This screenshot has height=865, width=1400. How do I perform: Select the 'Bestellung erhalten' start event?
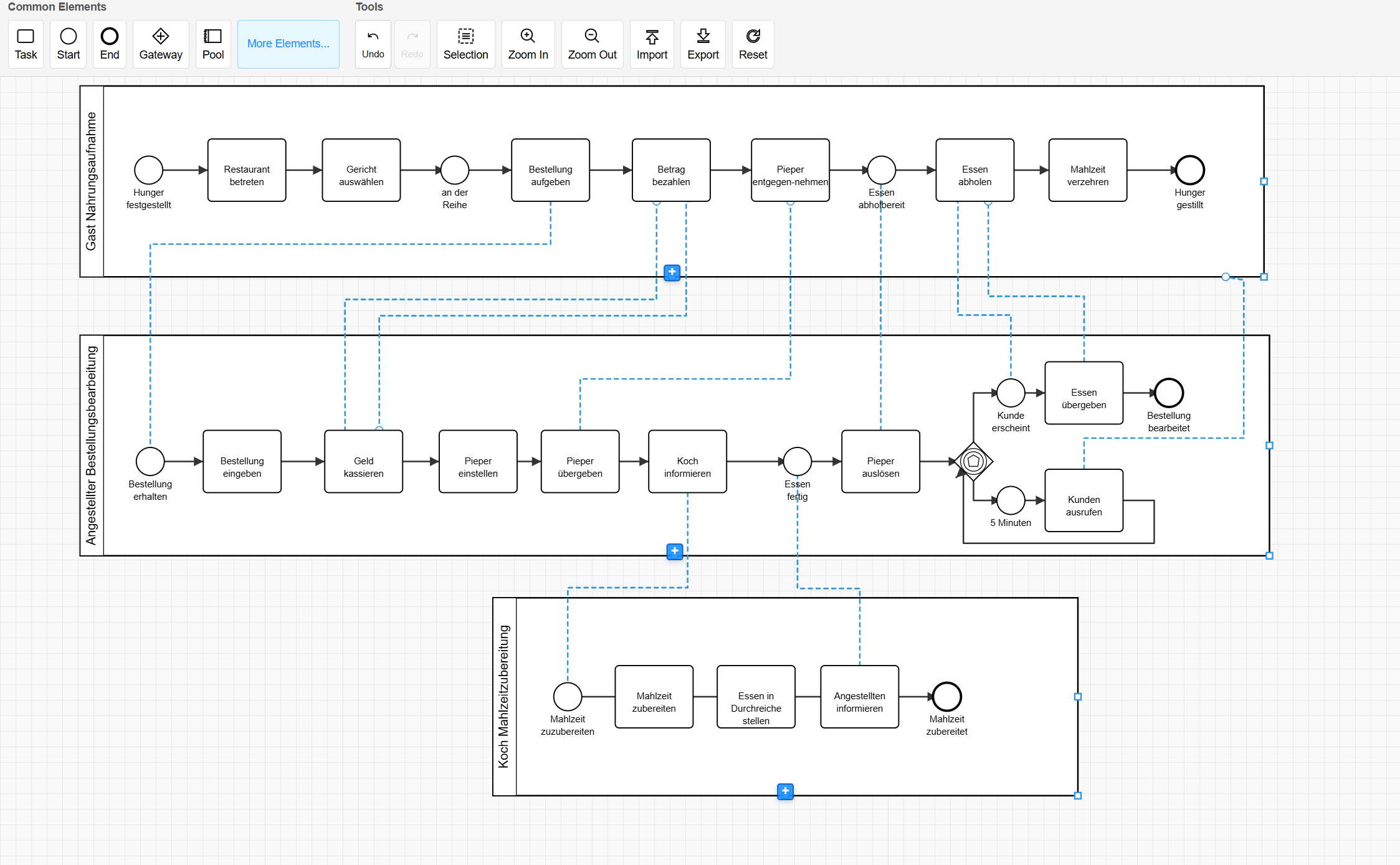point(150,462)
